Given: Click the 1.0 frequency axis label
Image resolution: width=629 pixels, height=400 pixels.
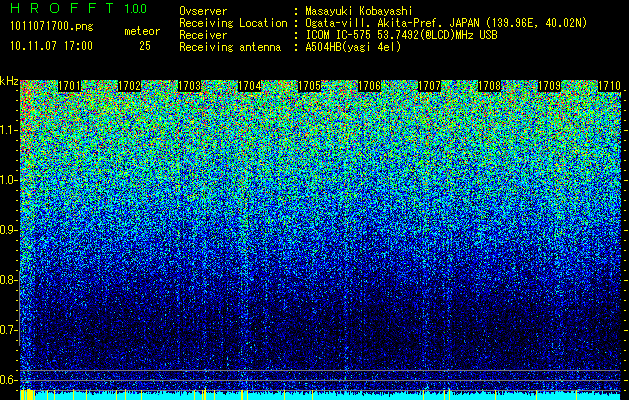Looking at the screenshot, I should pyautogui.click(x=8, y=180).
